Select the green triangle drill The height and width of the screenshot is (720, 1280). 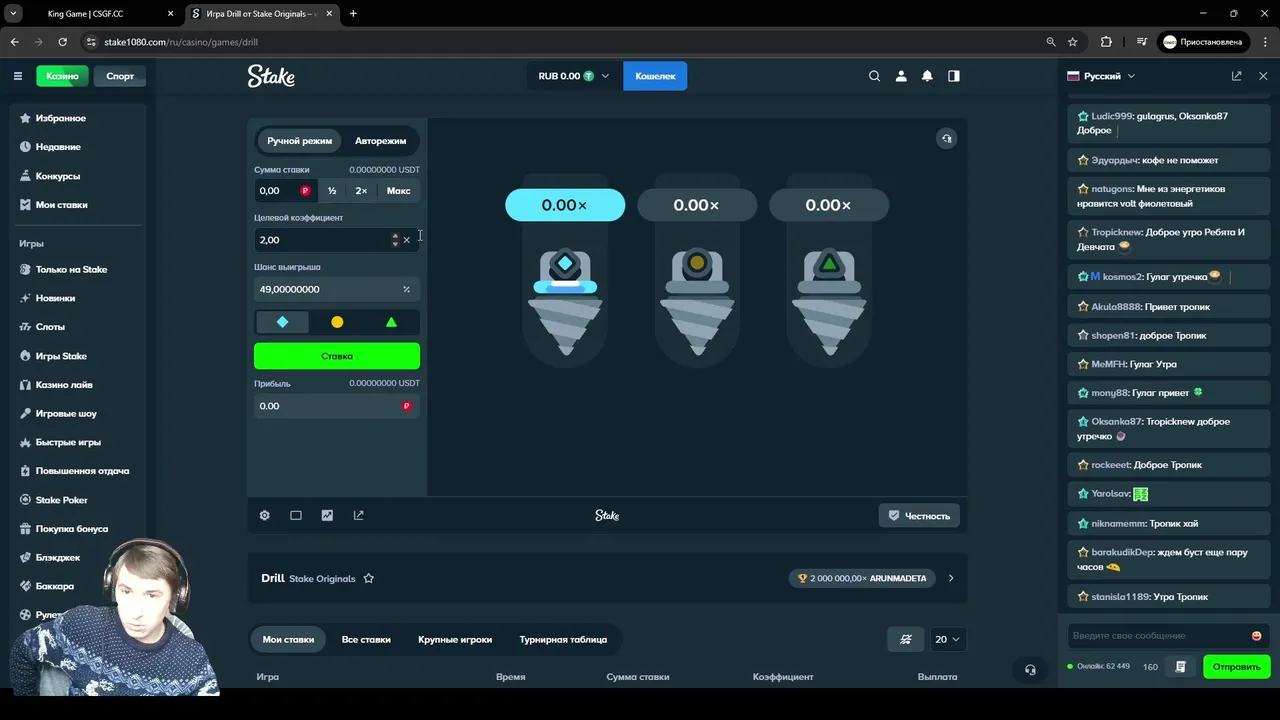pos(391,322)
